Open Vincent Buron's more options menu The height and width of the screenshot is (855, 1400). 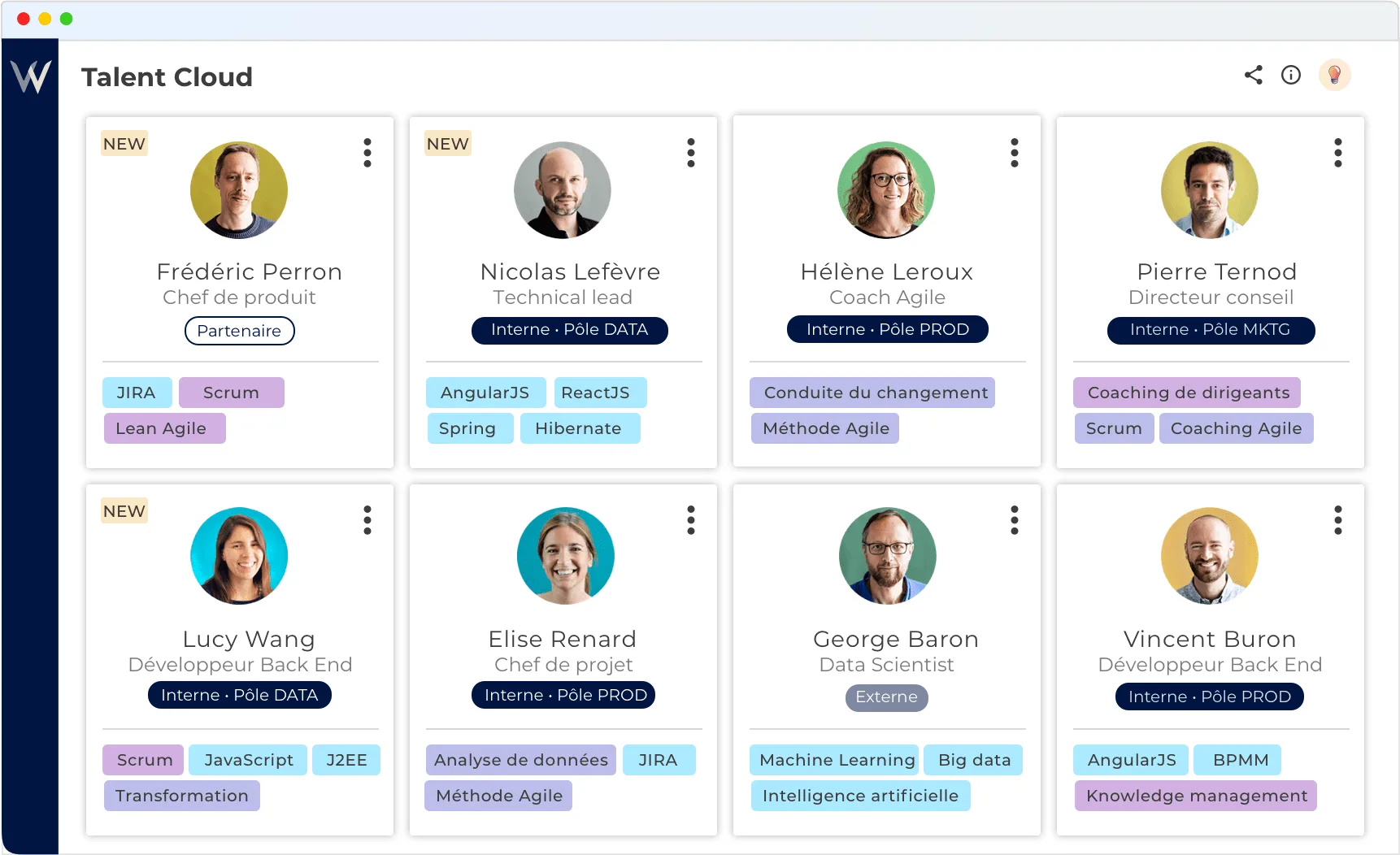click(x=1338, y=520)
